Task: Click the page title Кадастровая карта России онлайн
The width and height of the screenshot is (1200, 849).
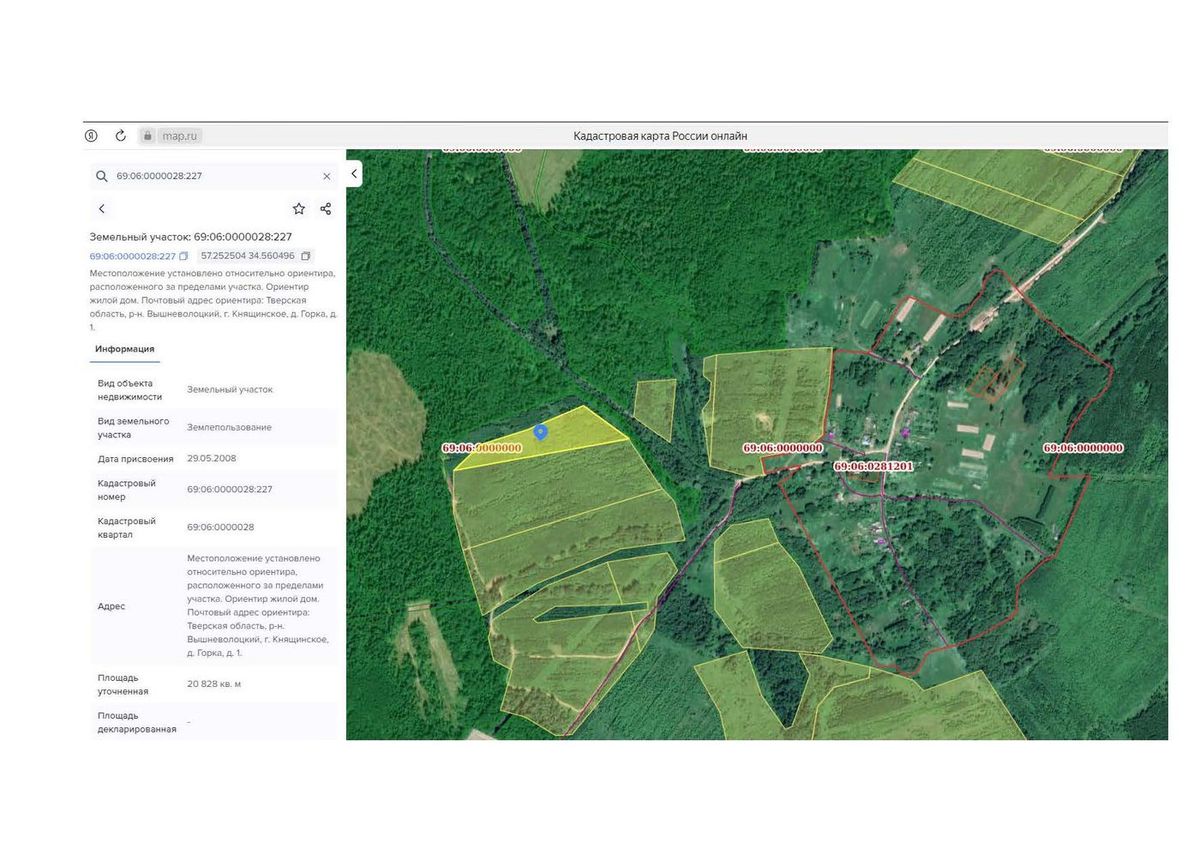Action: [x=660, y=136]
